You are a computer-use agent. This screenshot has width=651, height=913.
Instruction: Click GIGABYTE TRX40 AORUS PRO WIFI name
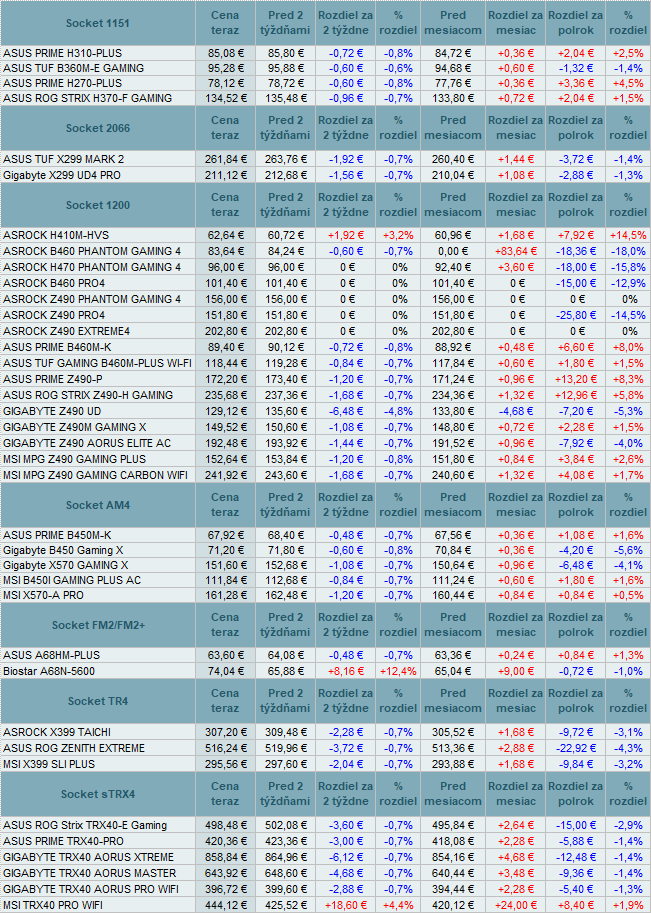click(91, 889)
